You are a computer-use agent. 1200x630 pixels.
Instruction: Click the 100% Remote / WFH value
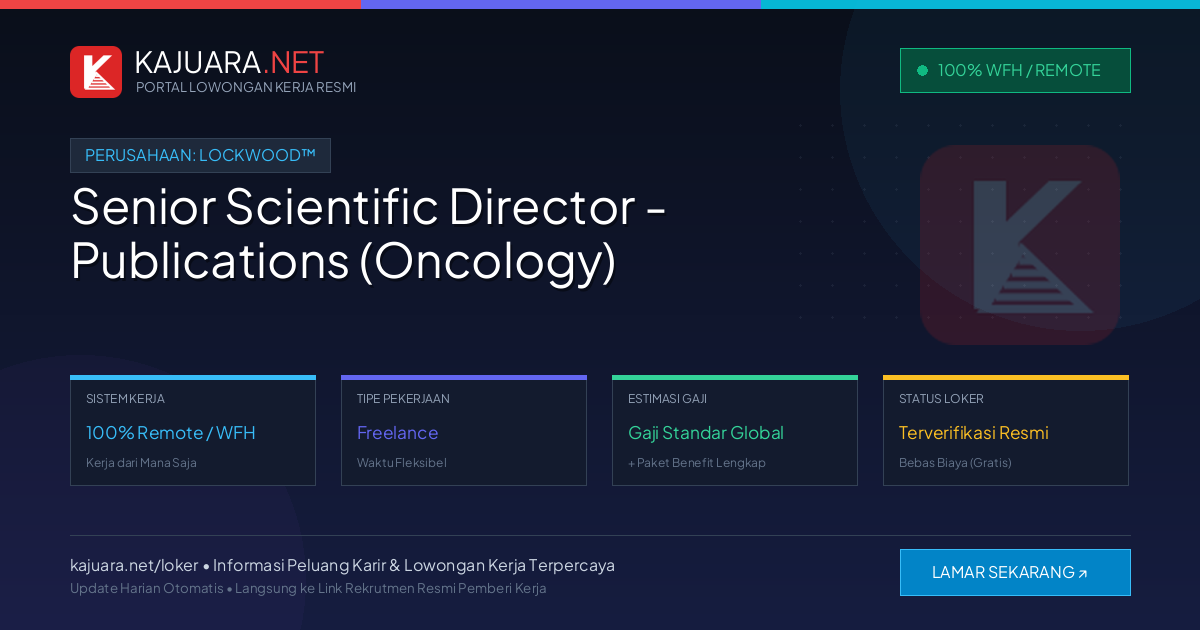171,433
